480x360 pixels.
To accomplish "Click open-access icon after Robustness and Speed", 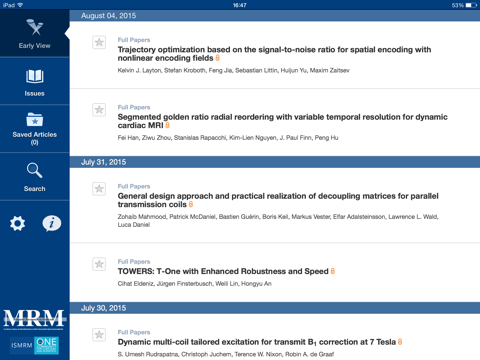I will (x=333, y=271).
